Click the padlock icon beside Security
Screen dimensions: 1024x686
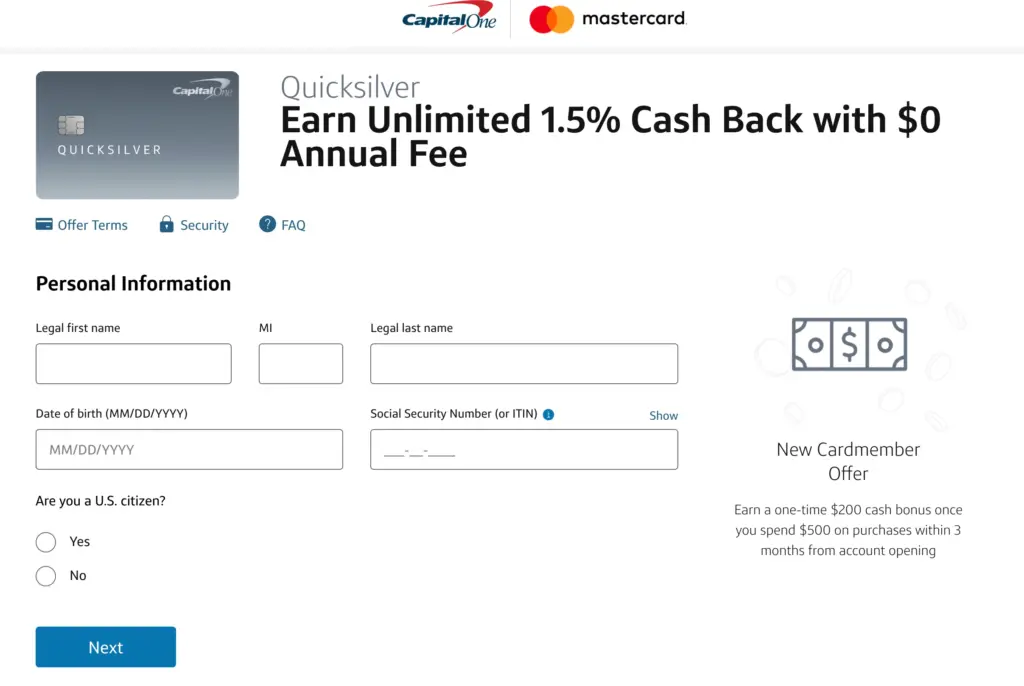point(165,224)
